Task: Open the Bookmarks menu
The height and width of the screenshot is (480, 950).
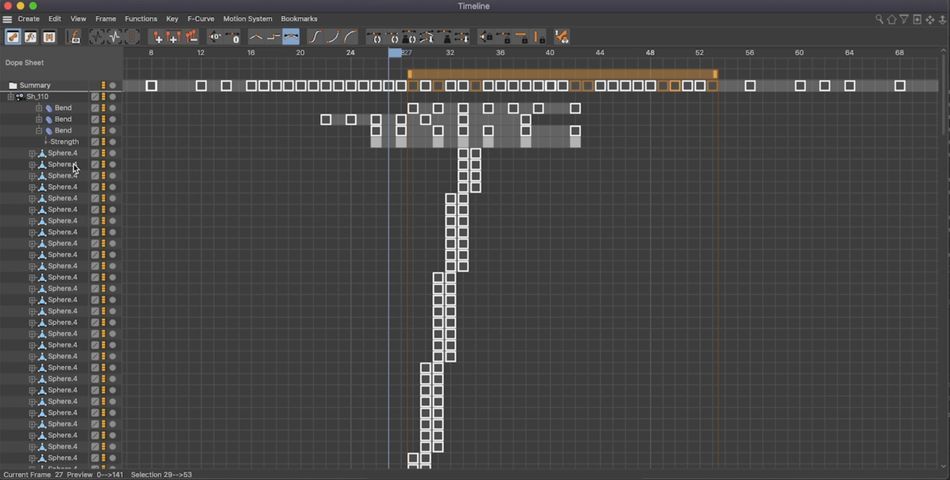Action: [x=299, y=19]
